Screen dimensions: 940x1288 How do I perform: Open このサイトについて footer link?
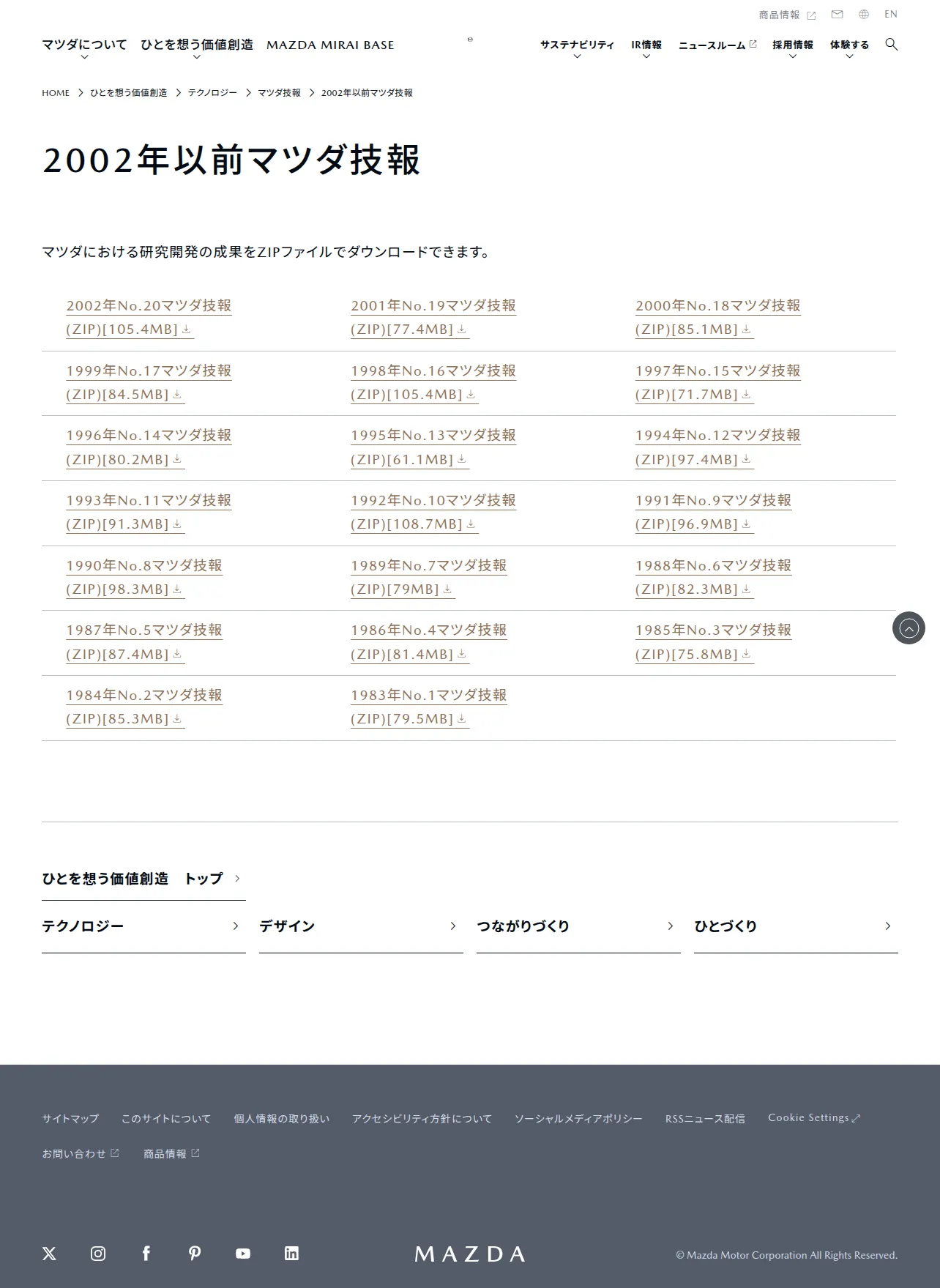click(166, 1119)
